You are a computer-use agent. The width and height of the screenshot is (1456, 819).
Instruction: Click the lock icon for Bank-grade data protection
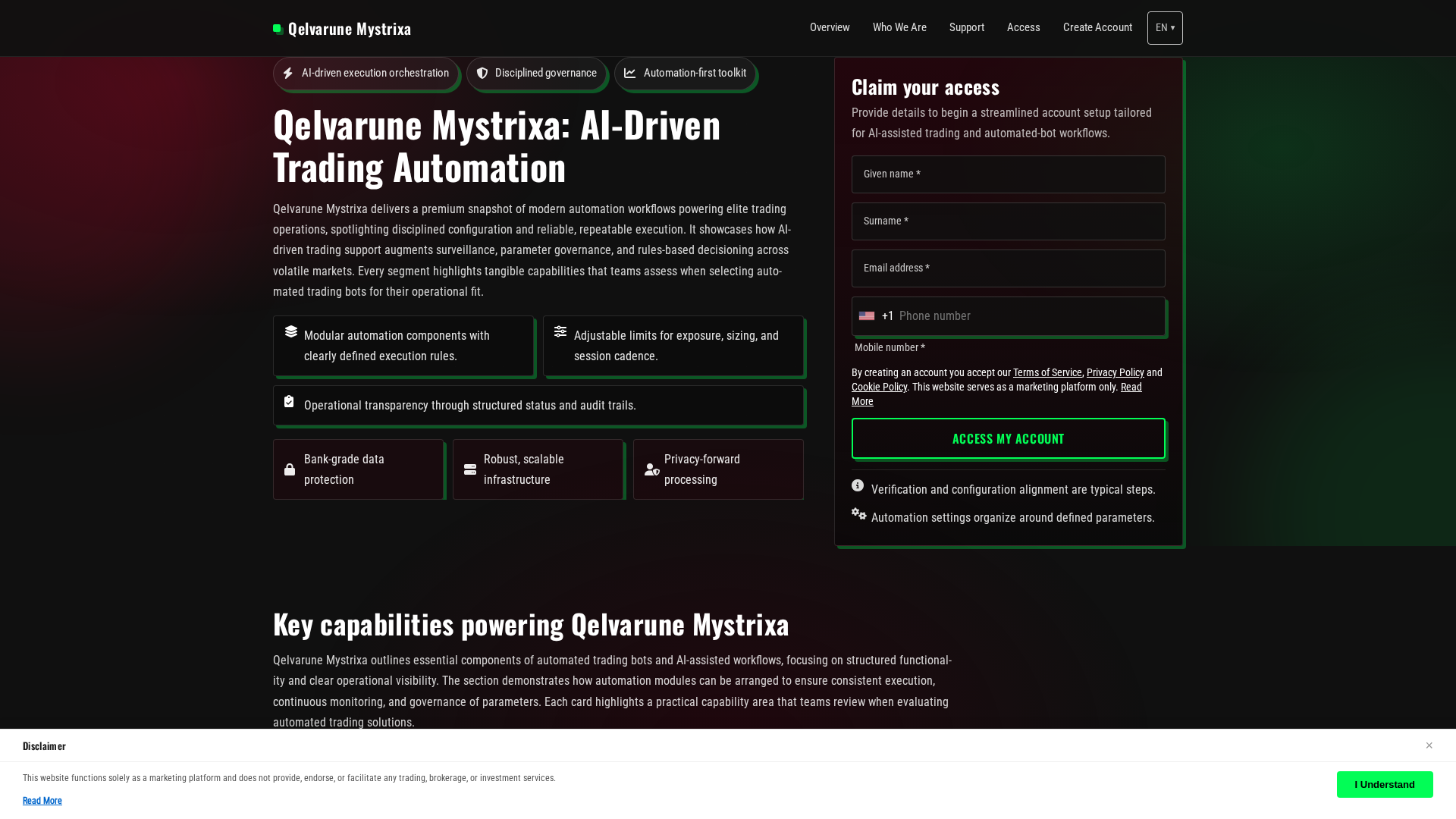tap(290, 469)
